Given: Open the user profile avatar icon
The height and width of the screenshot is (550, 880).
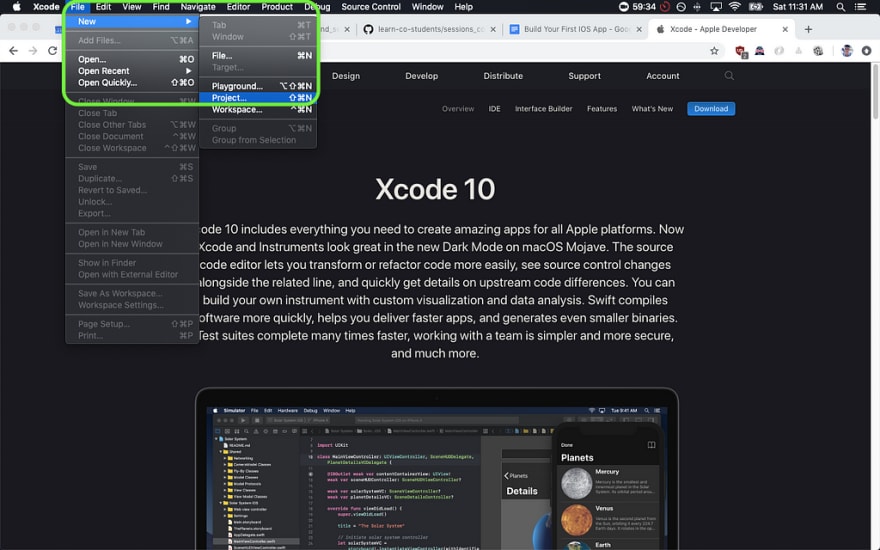Looking at the screenshot, I should click(x=847, y=51).
